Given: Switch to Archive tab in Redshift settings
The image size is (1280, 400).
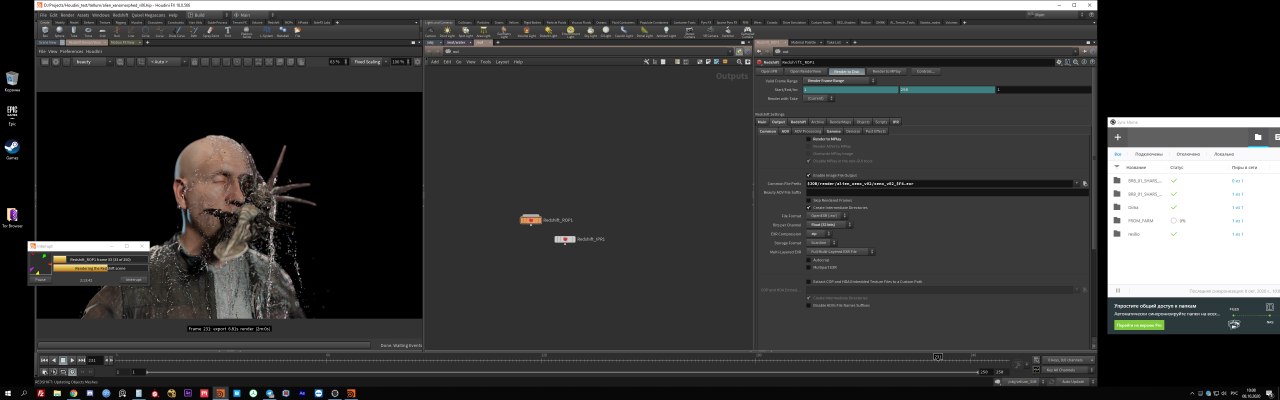Looking at the screenshot, I should click(x=817, y=122).
